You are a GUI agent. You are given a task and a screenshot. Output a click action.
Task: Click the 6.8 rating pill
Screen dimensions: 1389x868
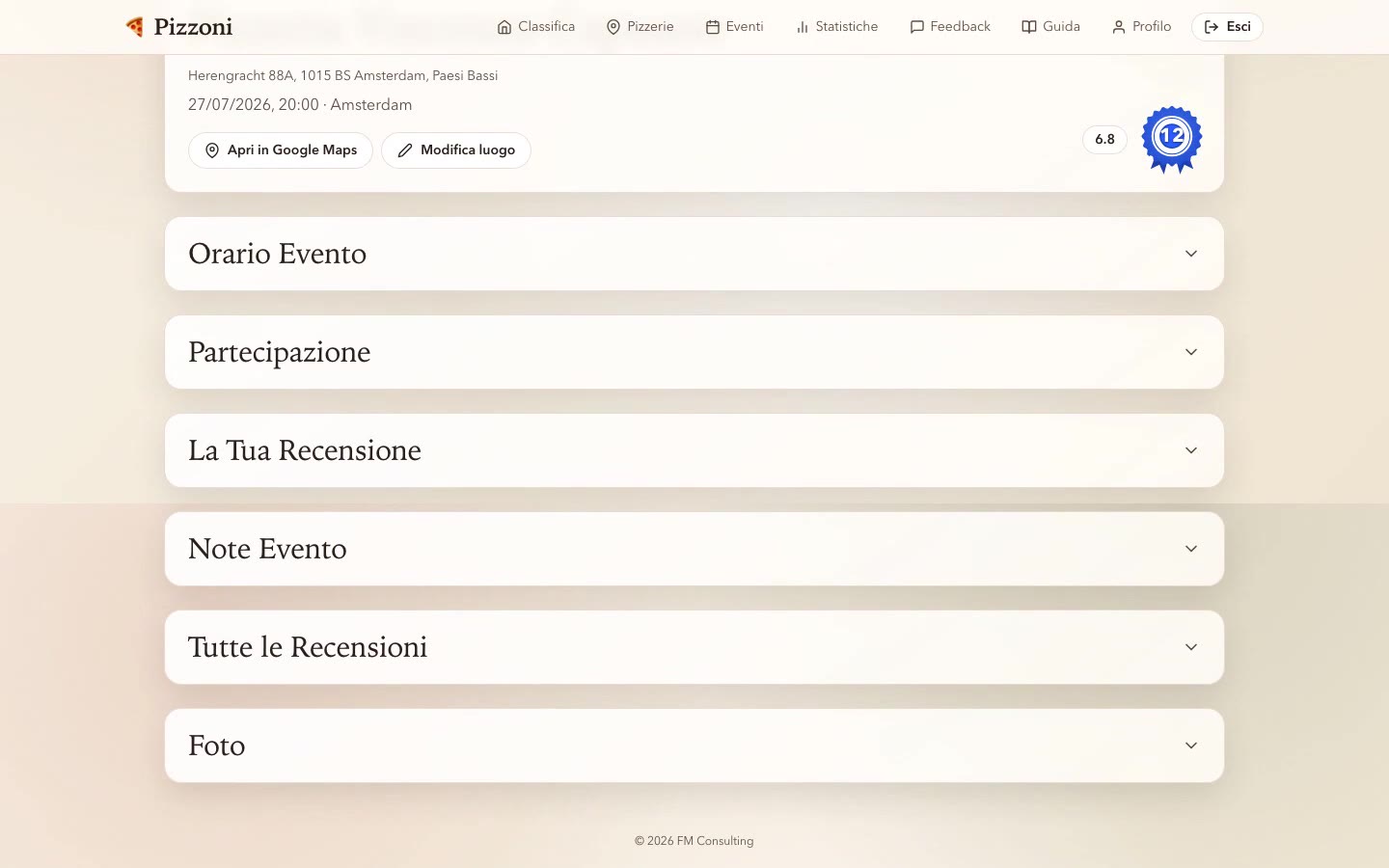(x=1104, y=139)
